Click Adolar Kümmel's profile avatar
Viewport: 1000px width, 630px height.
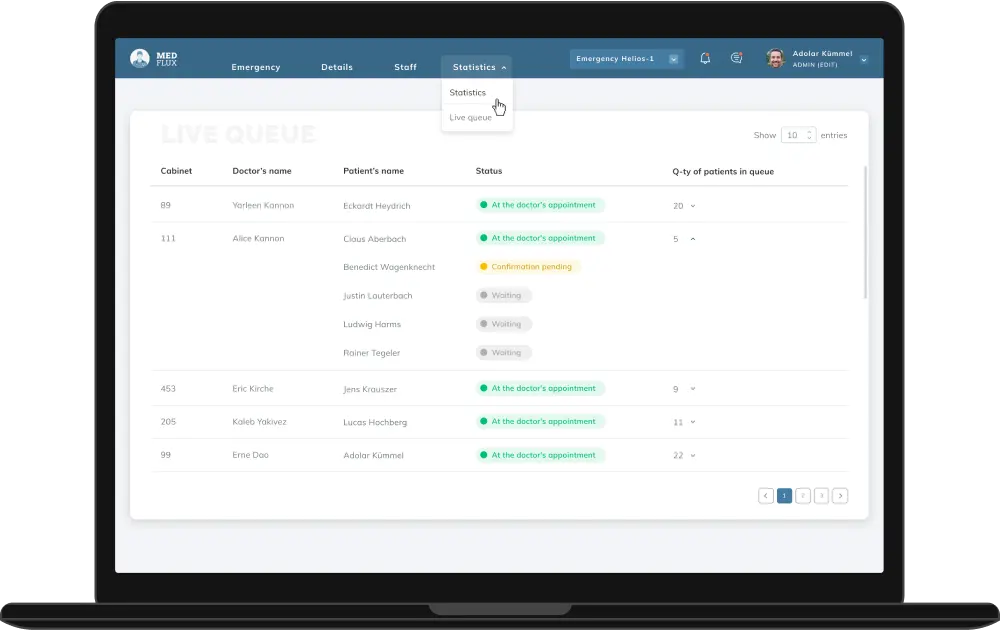click(775, 59)
